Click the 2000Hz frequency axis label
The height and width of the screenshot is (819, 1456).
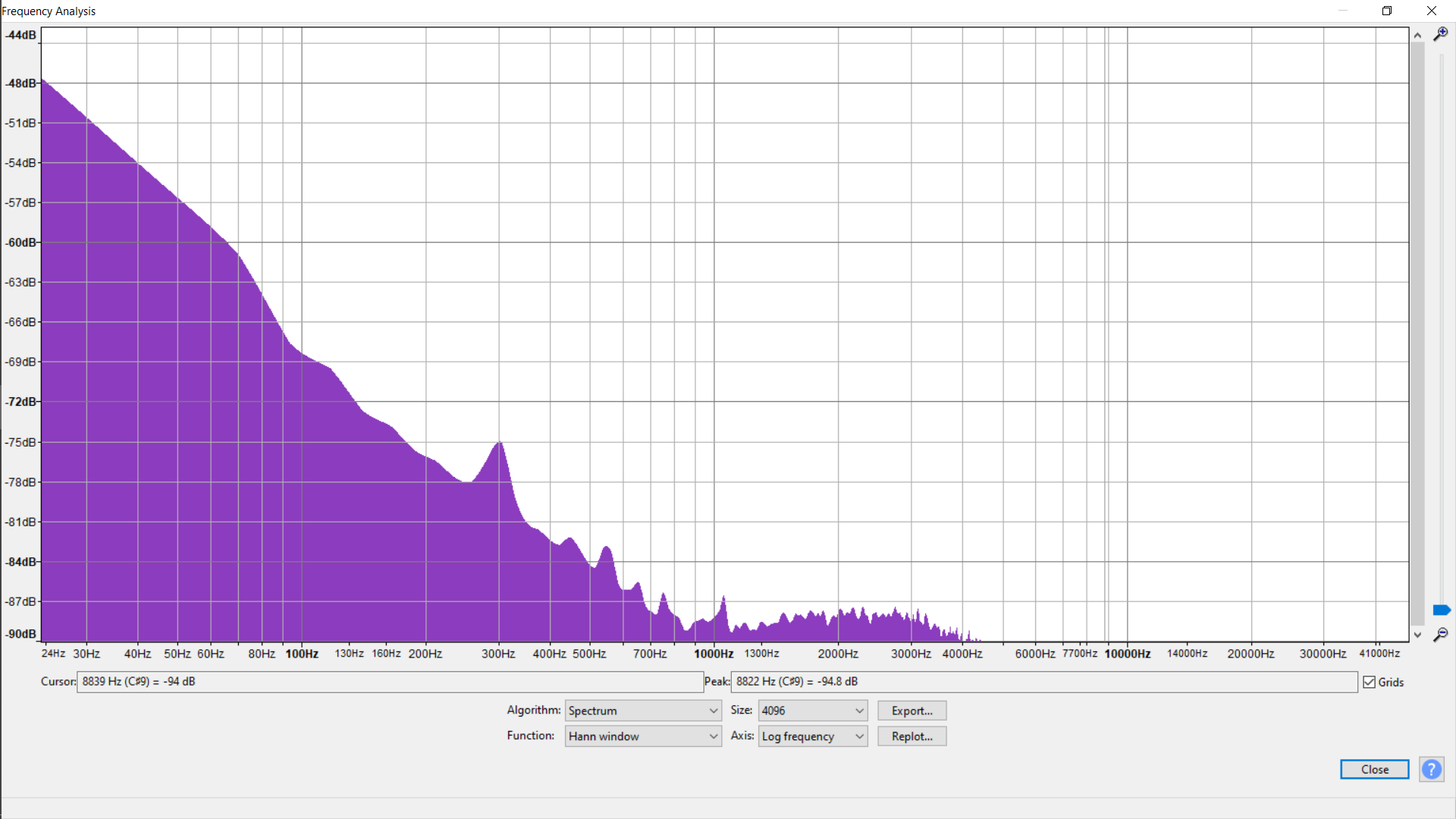click(838, 654)
